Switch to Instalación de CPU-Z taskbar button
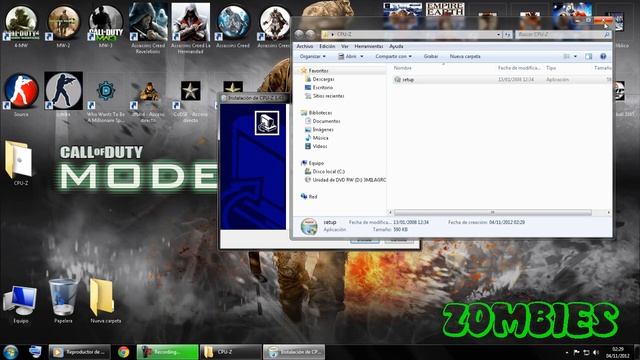Screen dimensions: 640x360 294,352
